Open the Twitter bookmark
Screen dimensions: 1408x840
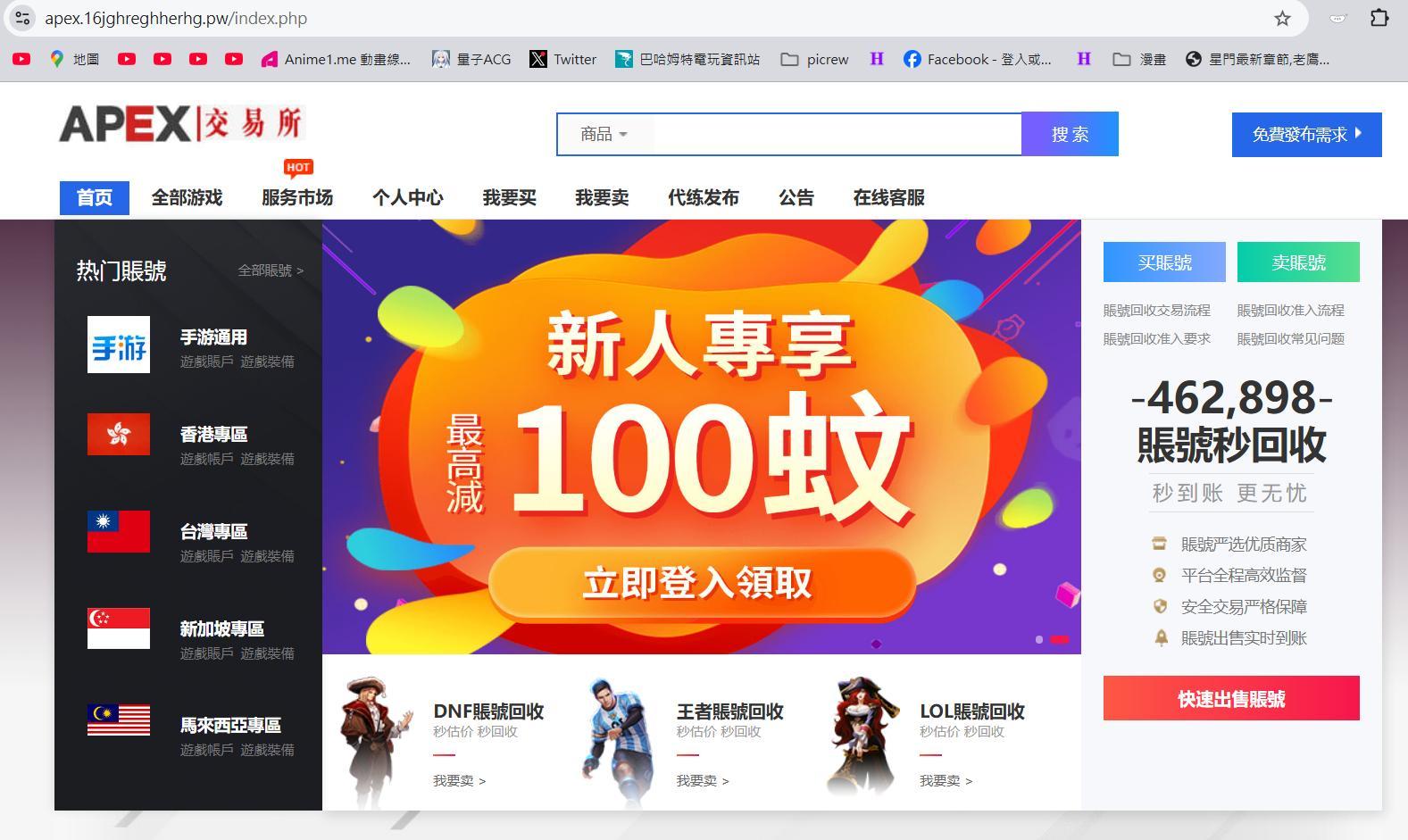563,59
